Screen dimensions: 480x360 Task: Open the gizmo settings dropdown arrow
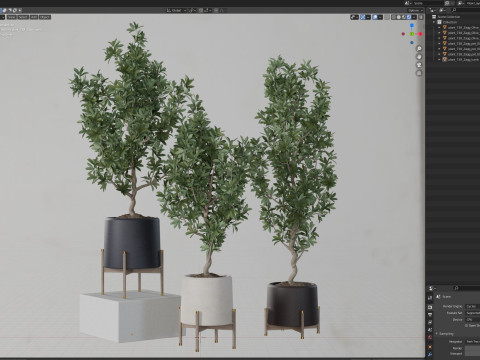point(368,17)
